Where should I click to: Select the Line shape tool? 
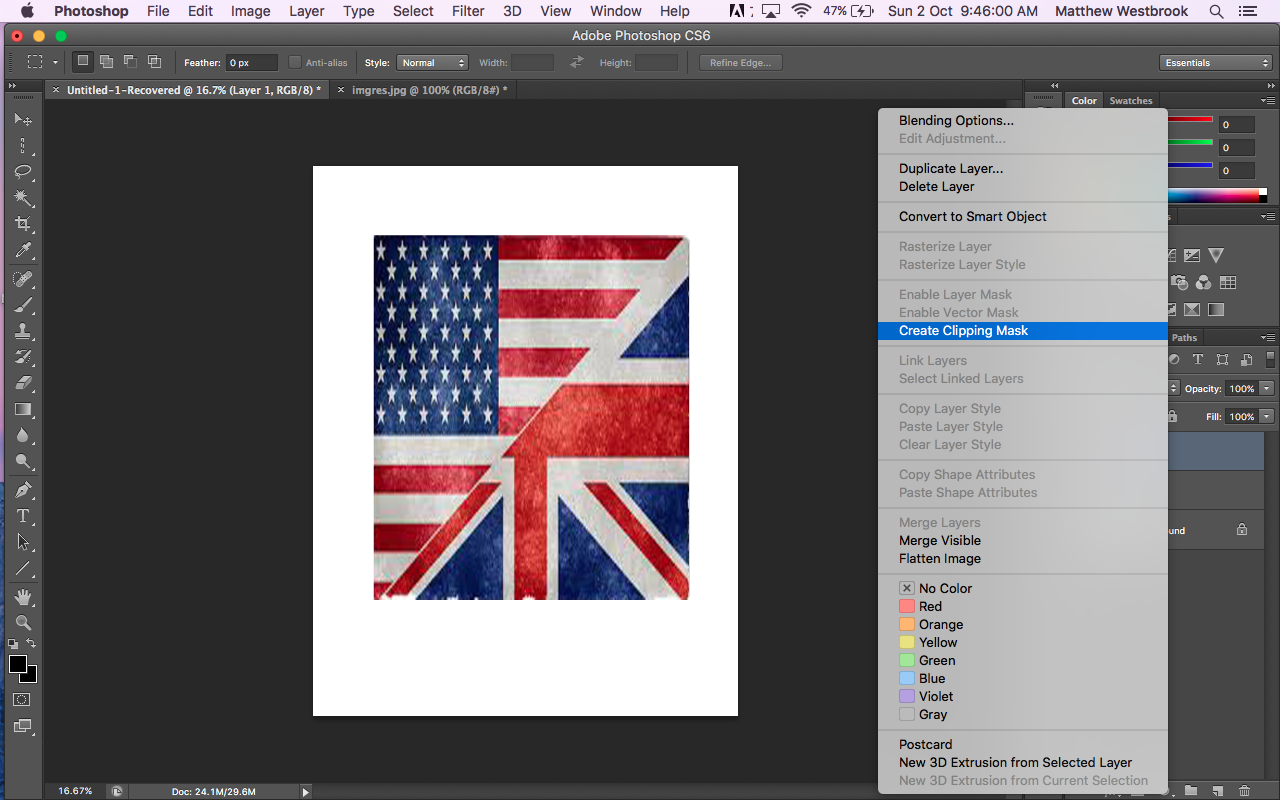(x=23, y=568)
